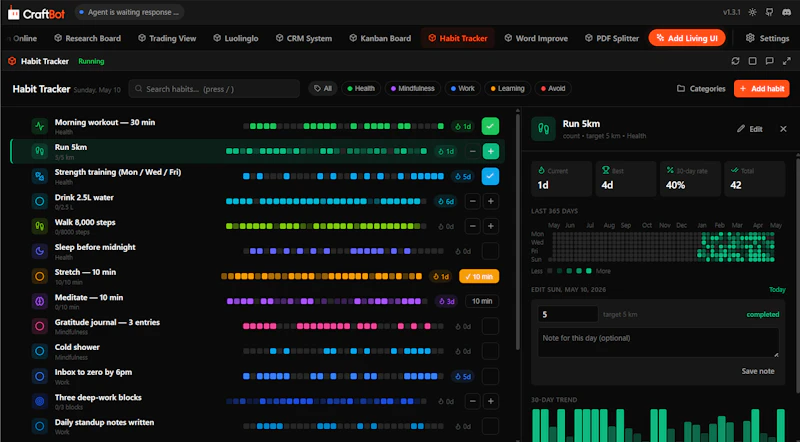The width and height of the screenshot is (800, 442).
Task: Click the Search habits field
Action: coord(214,89)
